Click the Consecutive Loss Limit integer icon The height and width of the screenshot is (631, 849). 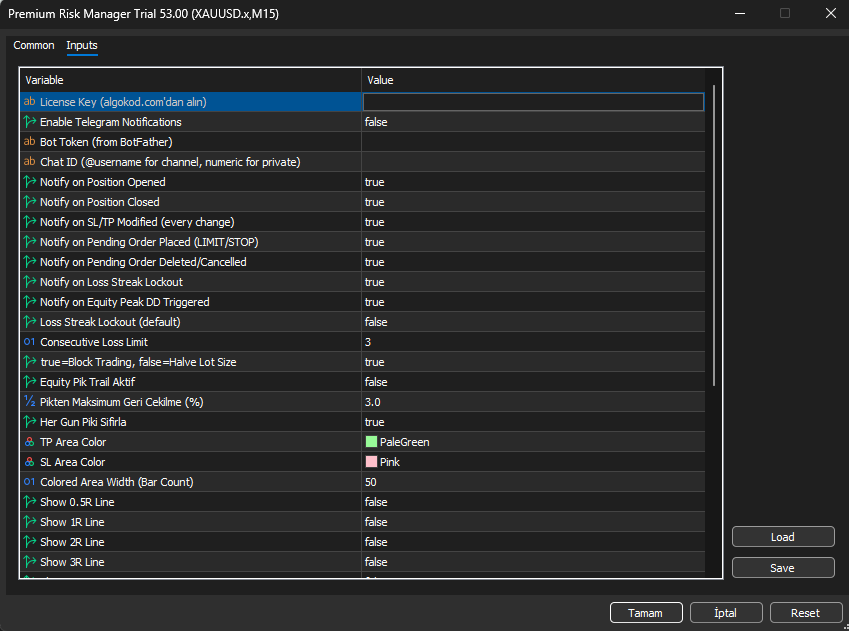coord(30,342)
